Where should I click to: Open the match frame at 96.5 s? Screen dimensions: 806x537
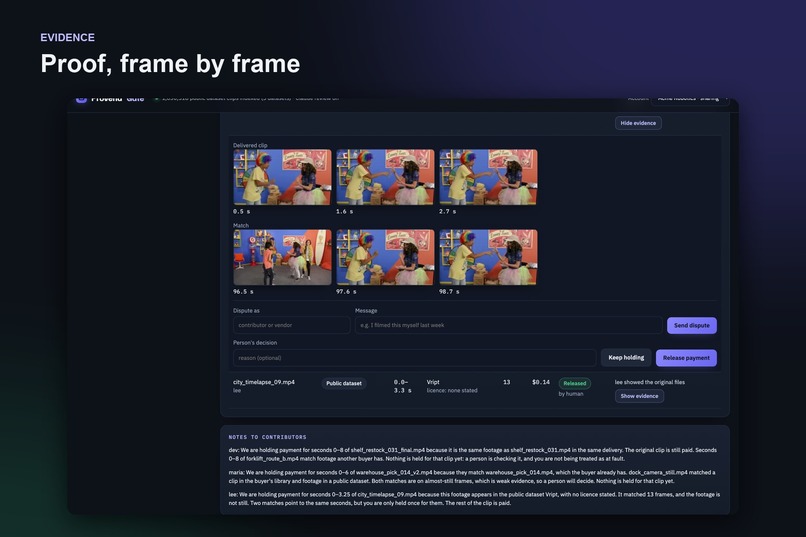(282, 257)
